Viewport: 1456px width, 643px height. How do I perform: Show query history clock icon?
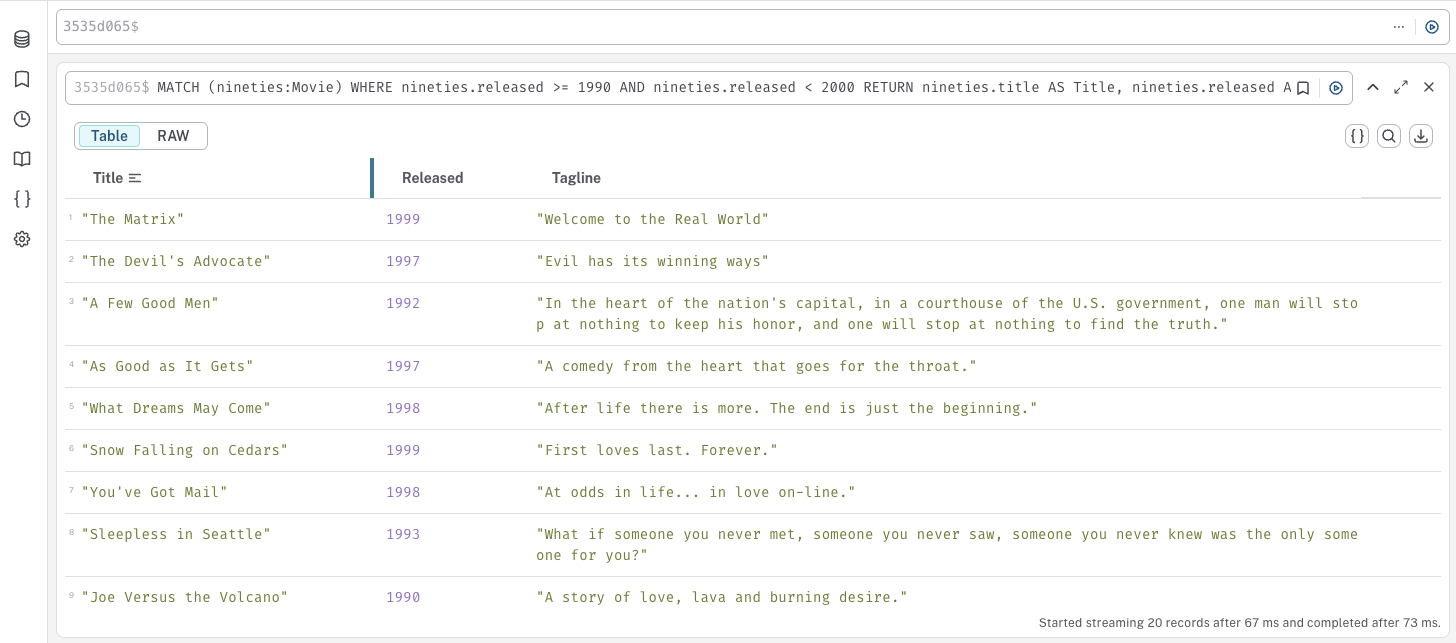tap(22, 119)
